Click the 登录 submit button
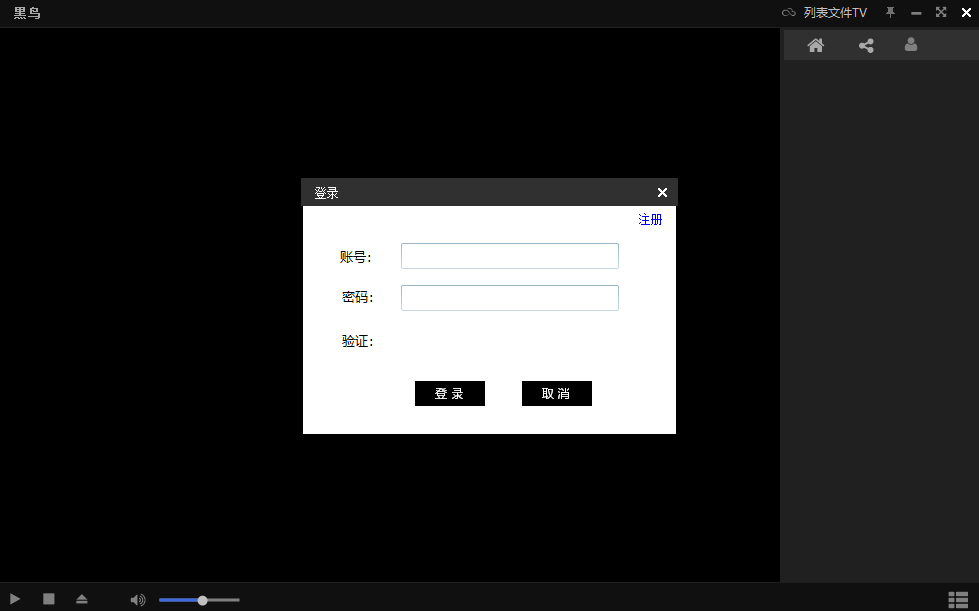 tap(450, 393)
